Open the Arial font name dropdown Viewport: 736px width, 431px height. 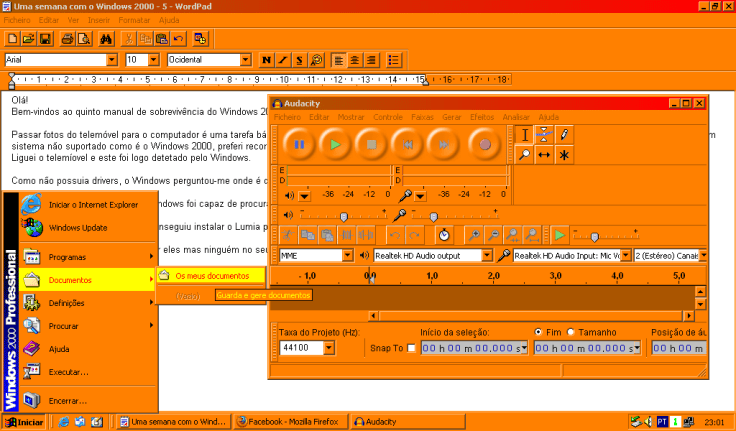[x=112, y=60]
